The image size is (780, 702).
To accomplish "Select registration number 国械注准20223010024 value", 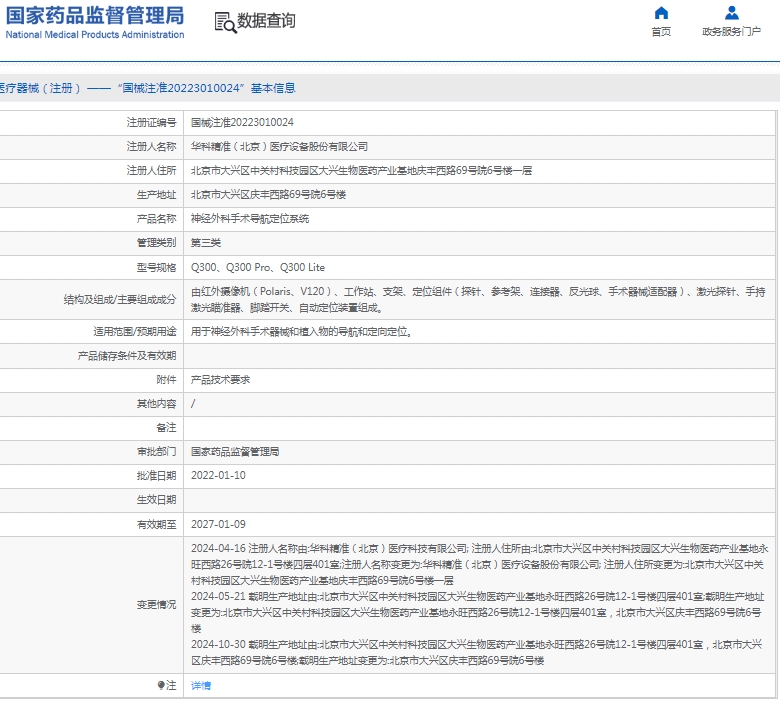I will pyautogui.click(x=242, y=122).
